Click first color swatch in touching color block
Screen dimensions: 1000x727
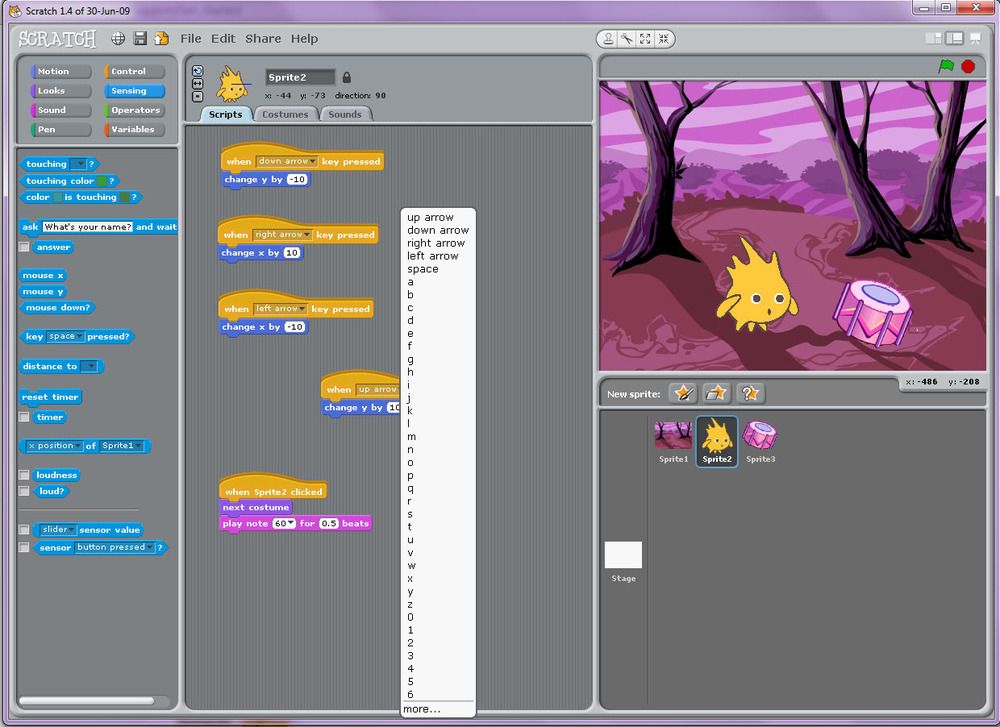tap(101, 180)
